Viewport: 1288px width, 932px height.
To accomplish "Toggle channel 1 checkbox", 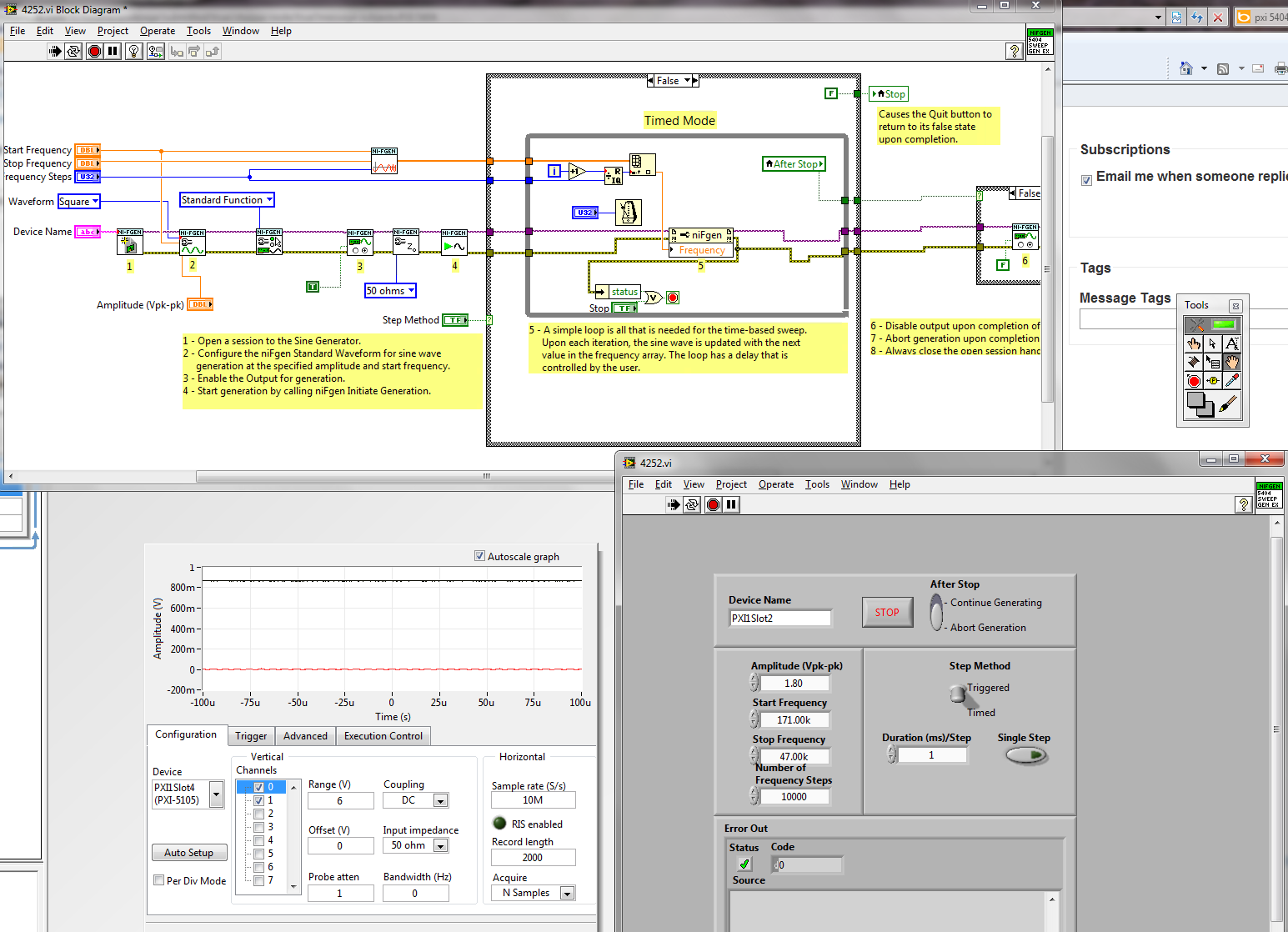I will (258, 800).
